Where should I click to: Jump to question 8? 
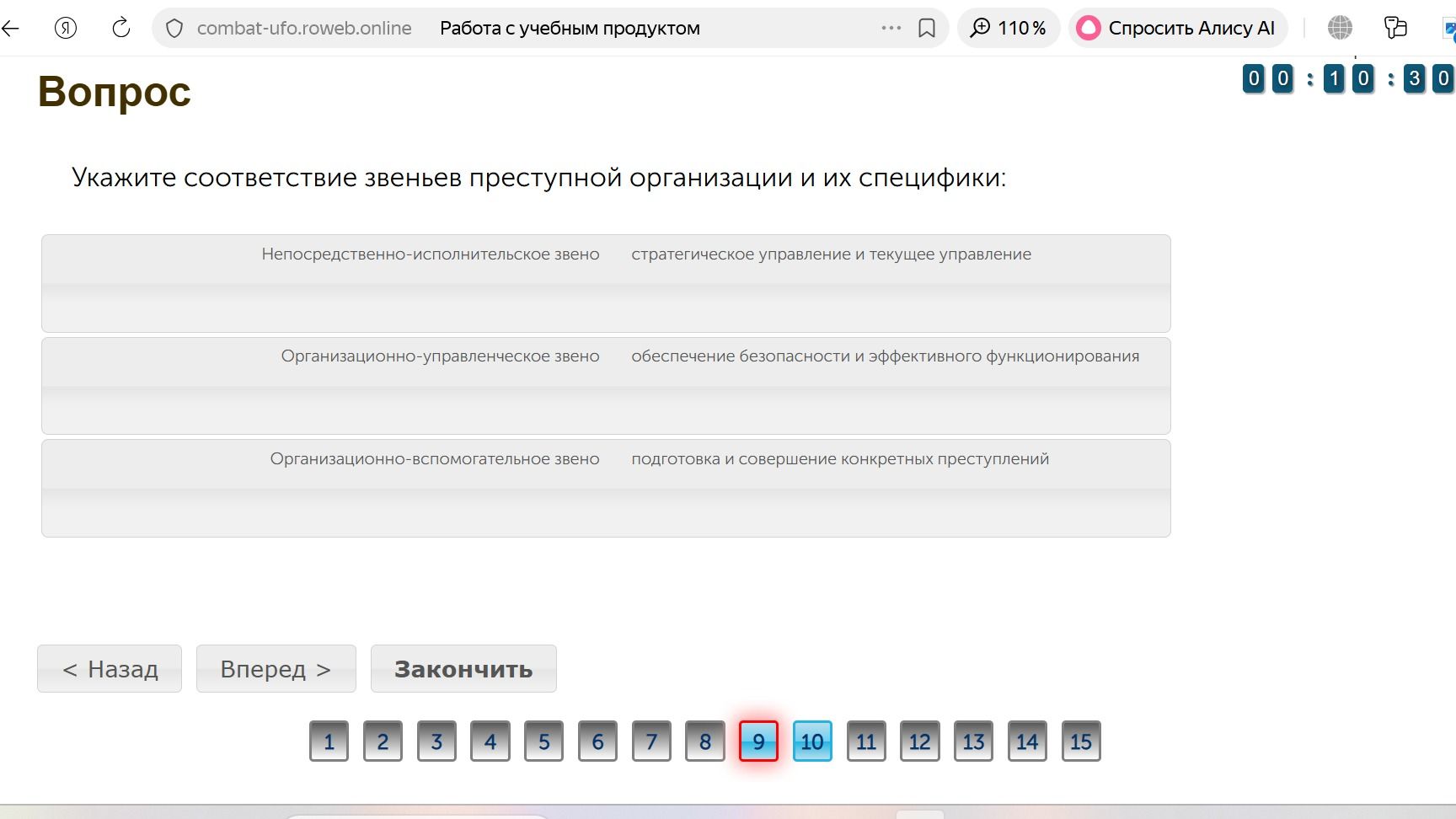705,741
